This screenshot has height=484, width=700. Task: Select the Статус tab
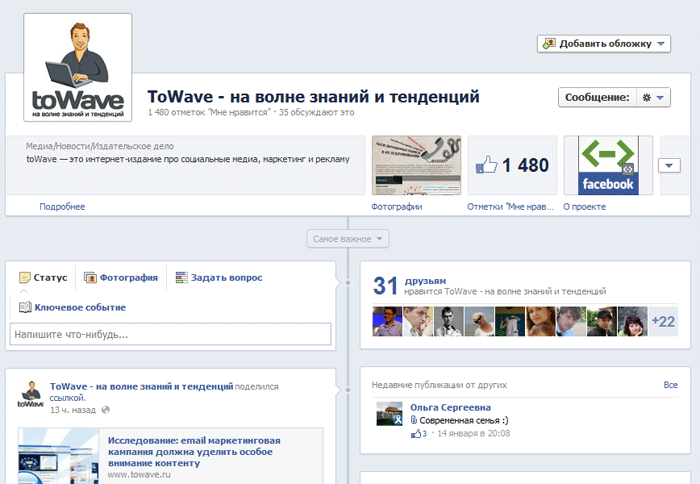click(43, 278)
